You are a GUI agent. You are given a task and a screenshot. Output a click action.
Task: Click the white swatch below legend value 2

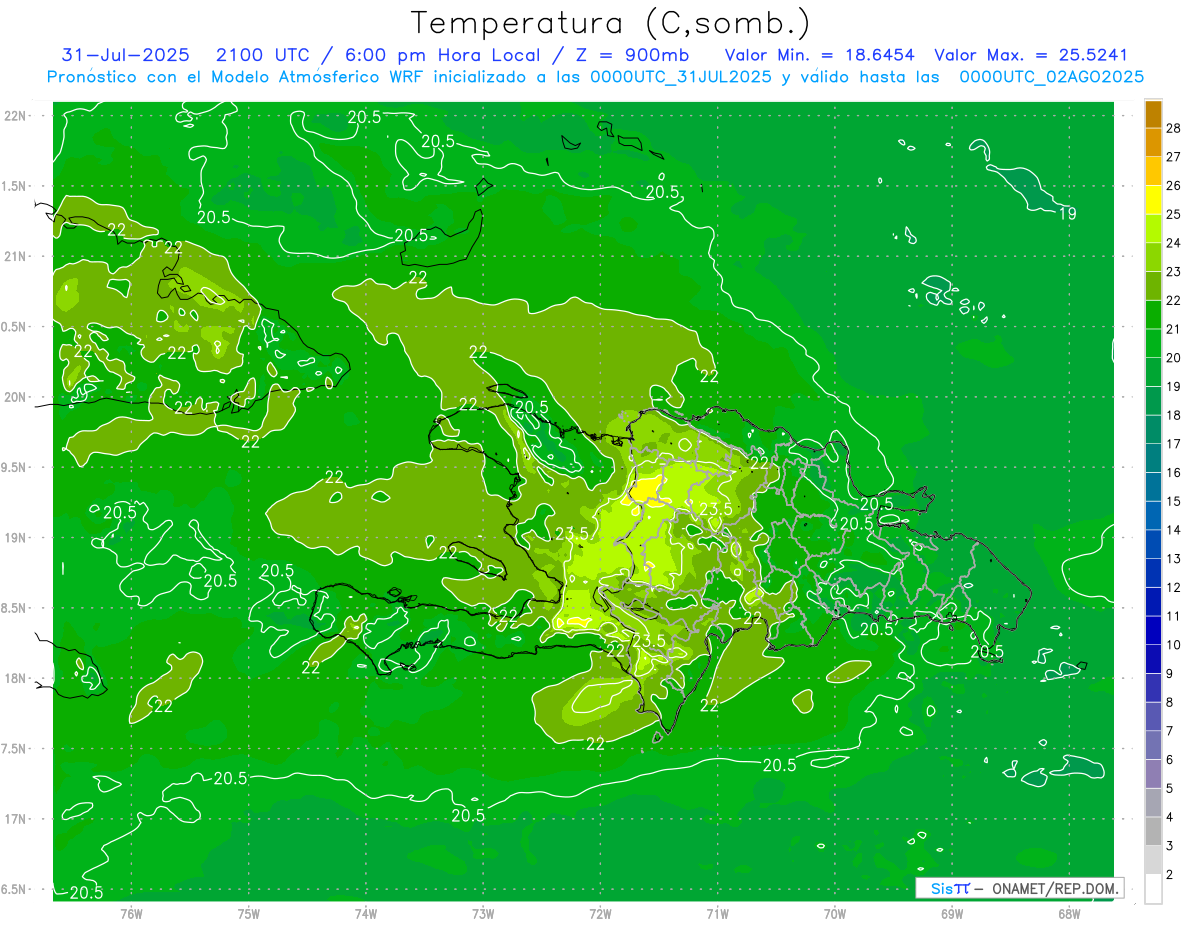[1153, 889]
